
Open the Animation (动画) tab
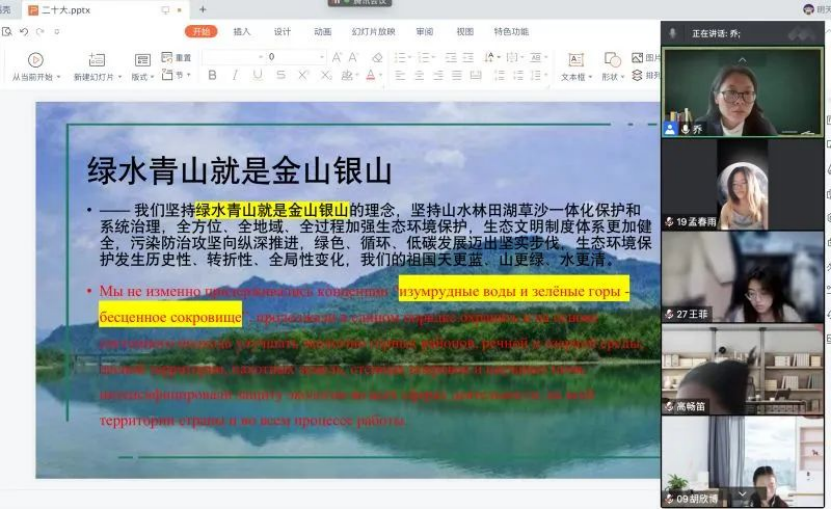tap(322, 32)
